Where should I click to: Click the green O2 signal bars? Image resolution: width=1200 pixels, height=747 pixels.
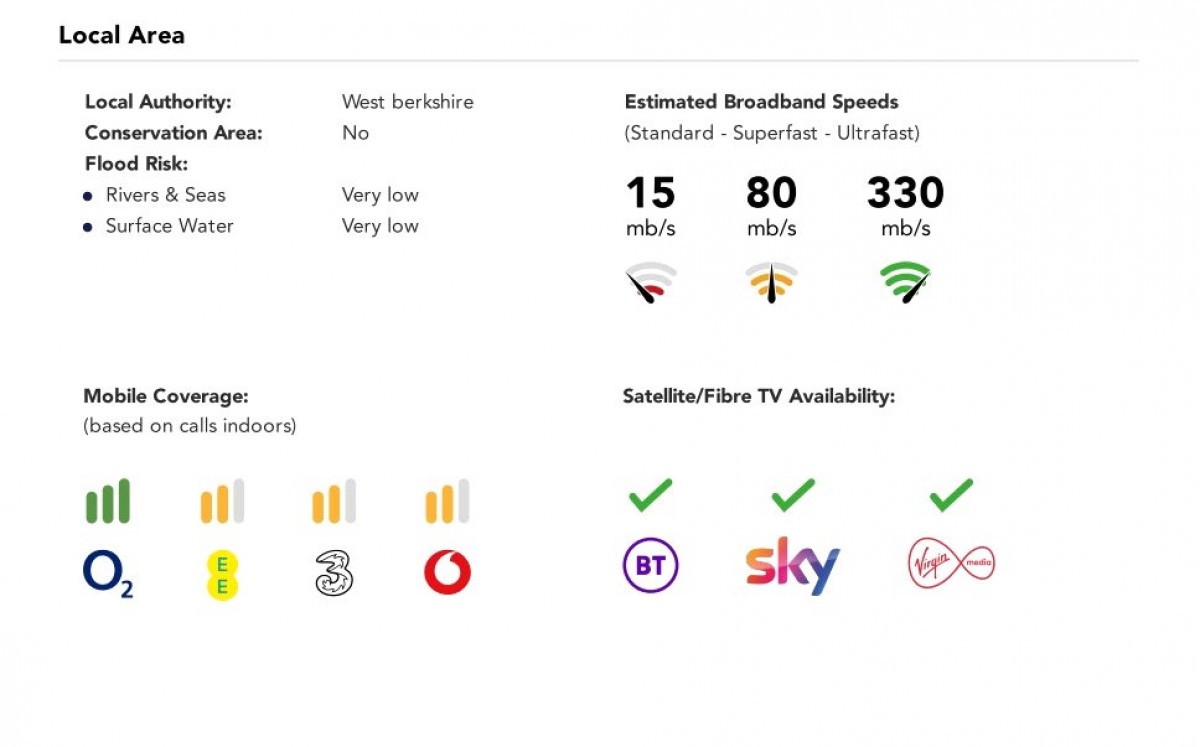pos(108,501)
